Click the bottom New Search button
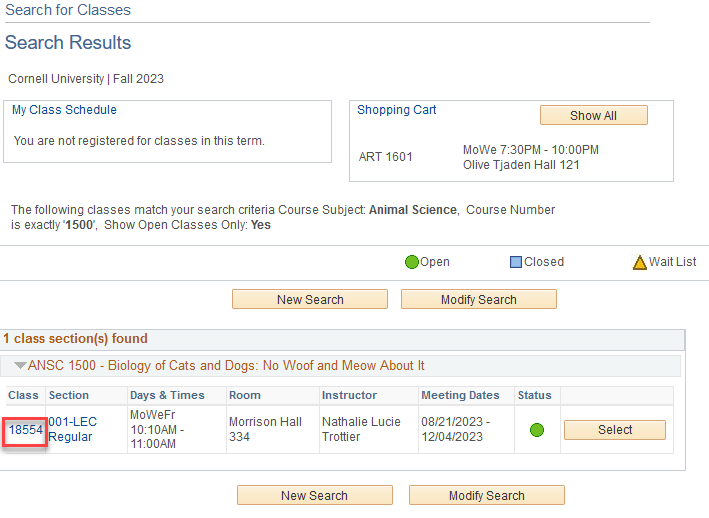Viewport: 709px width, 518px height. [x=314, y=495]
